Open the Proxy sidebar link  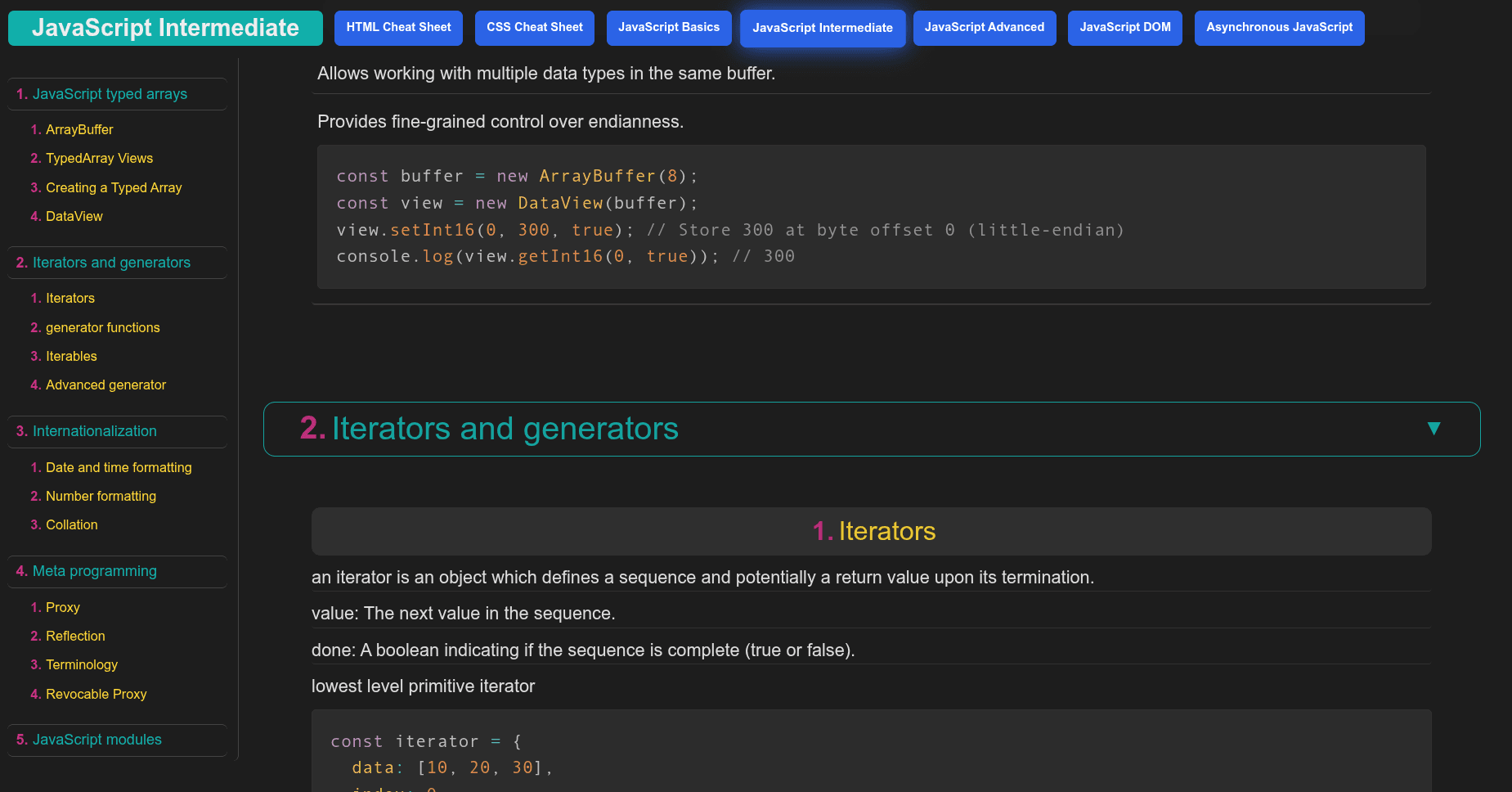point(62,607)
